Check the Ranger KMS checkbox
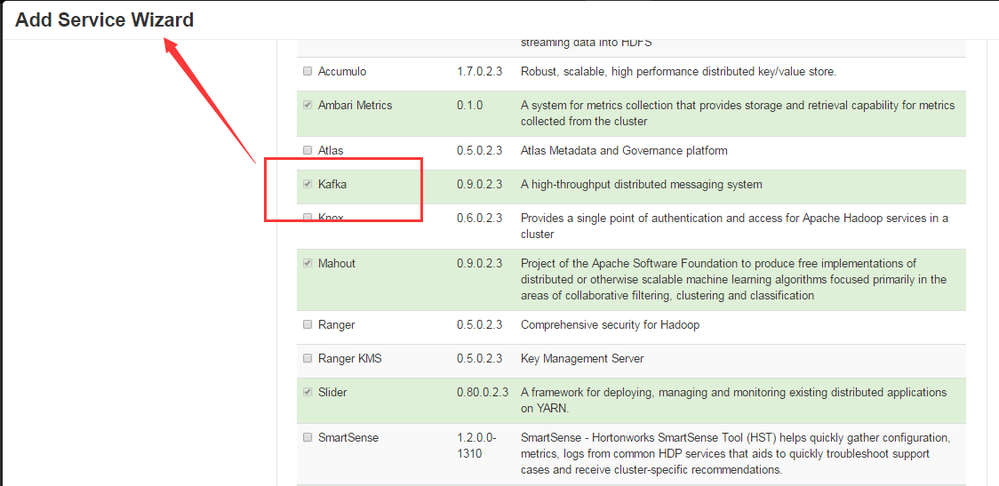Screen dimensions: 999x486 (308, 358)
